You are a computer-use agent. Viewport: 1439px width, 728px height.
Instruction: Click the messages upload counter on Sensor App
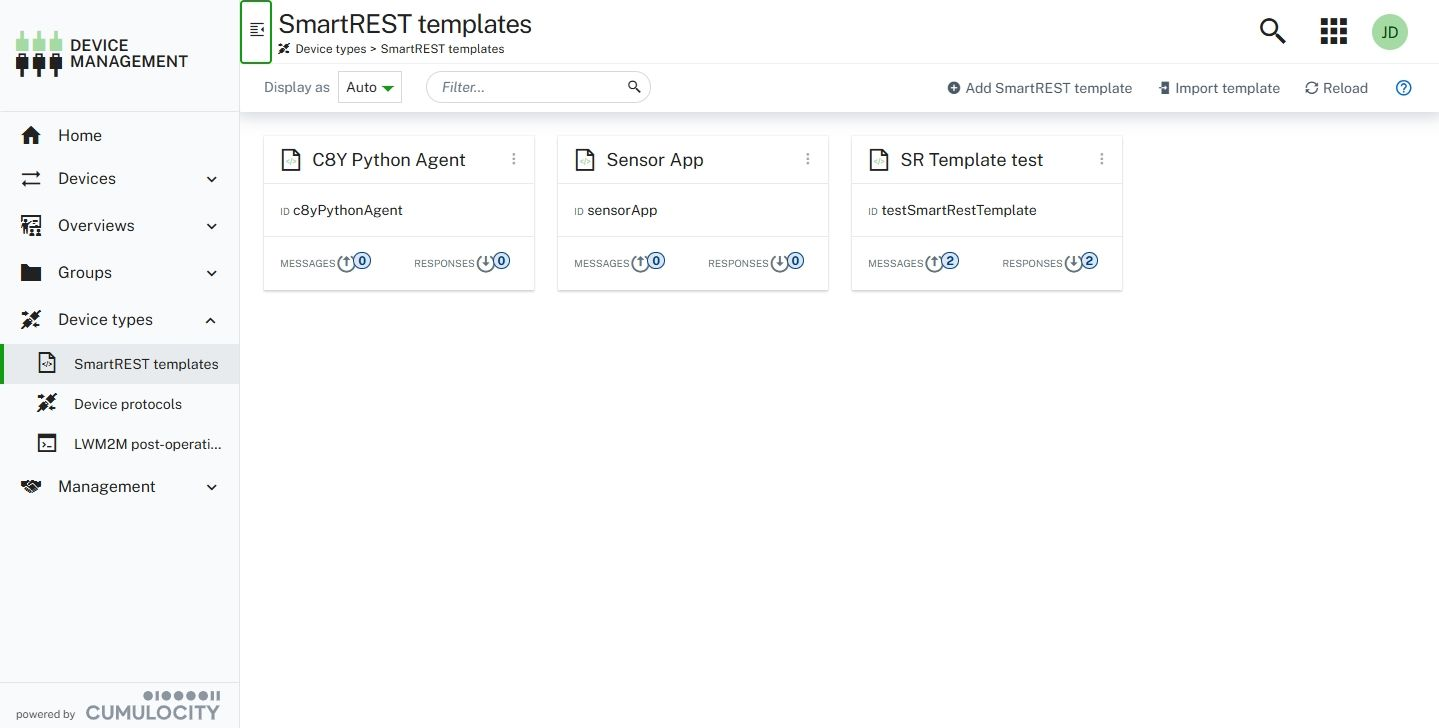point(648,261)
